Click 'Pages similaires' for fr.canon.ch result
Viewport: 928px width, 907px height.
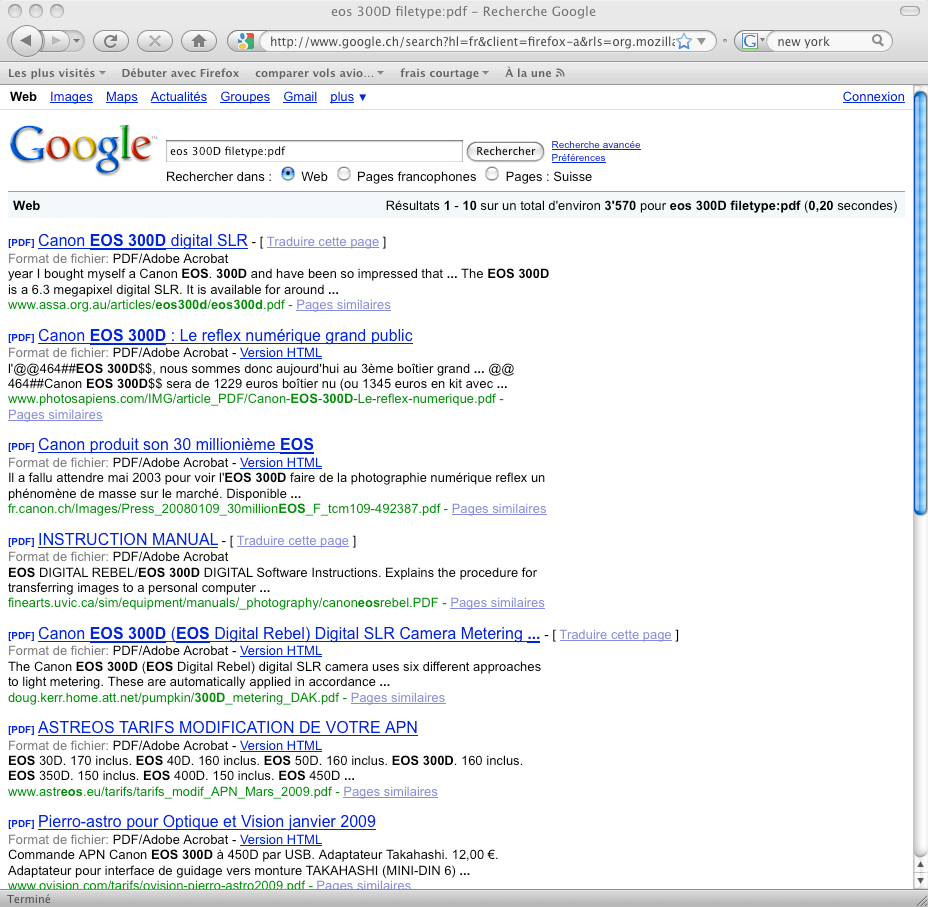click(x=499, y=509)
